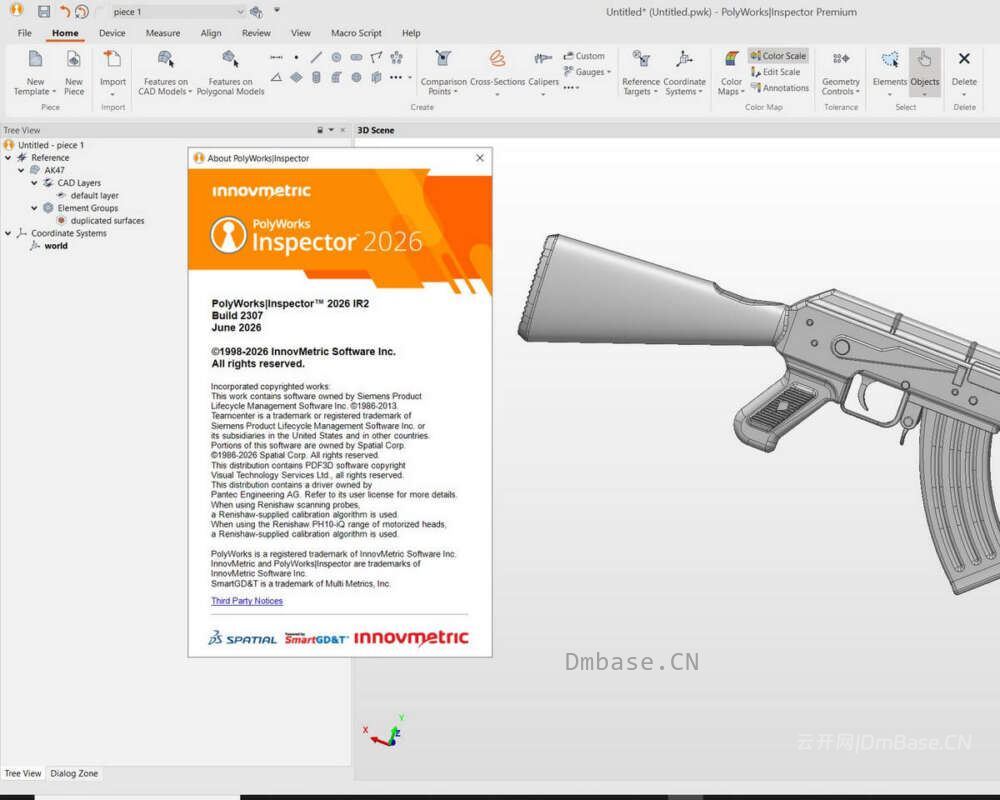Open the Geometry Controls dropdown
Viewport: 1000px width, 800px height.
(x=841, y=73)
